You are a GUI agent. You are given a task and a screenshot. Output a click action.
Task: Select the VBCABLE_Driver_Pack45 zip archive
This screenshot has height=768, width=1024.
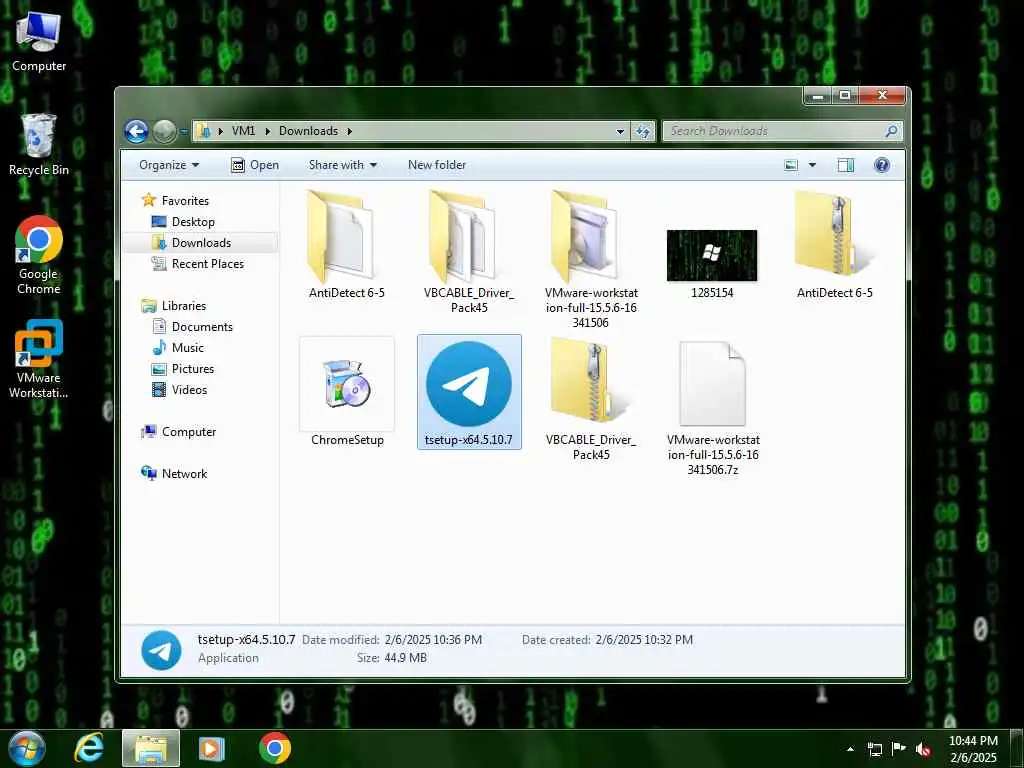pos(591,399)
